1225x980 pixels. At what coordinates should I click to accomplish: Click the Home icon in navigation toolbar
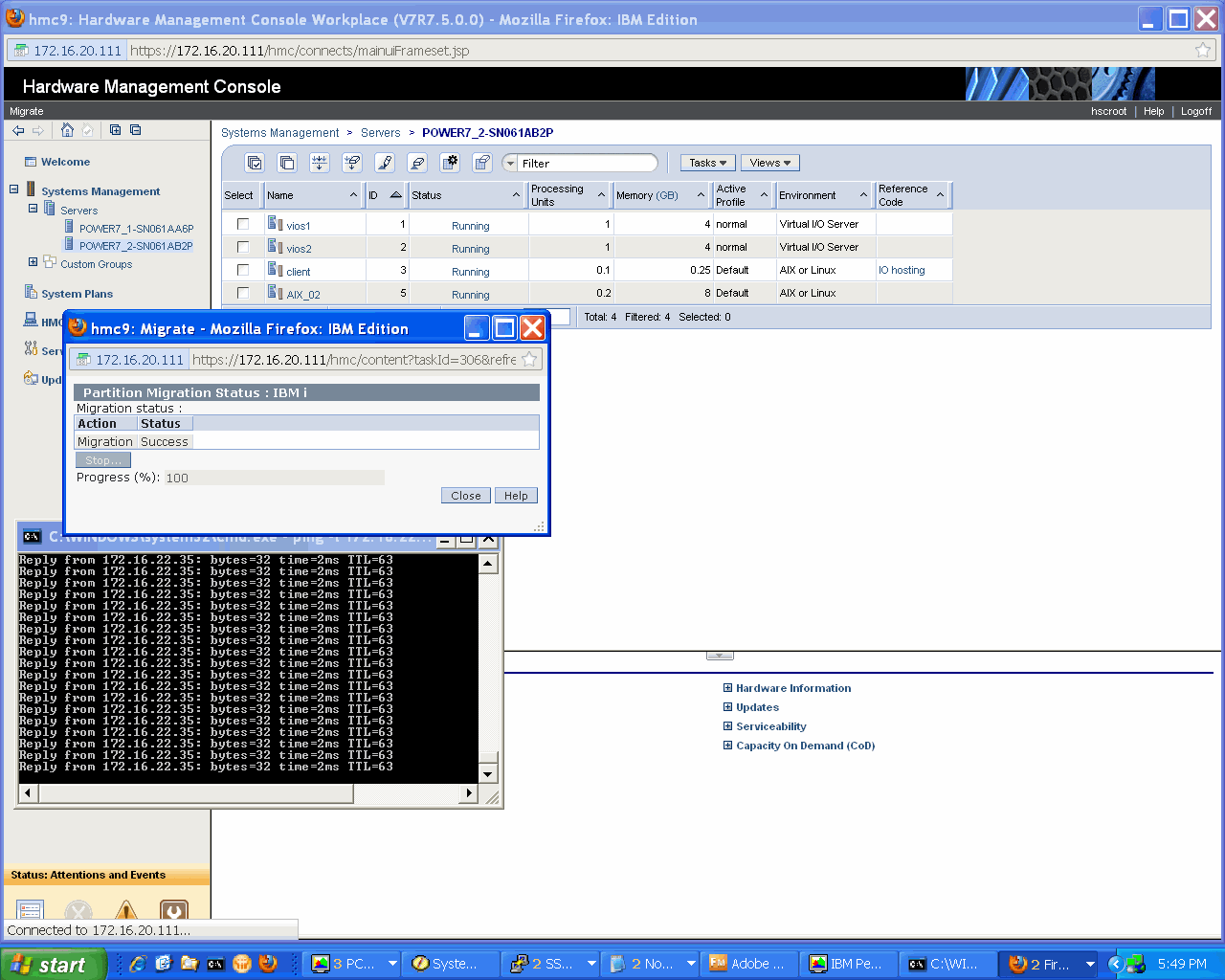click(x=67, y=130)
